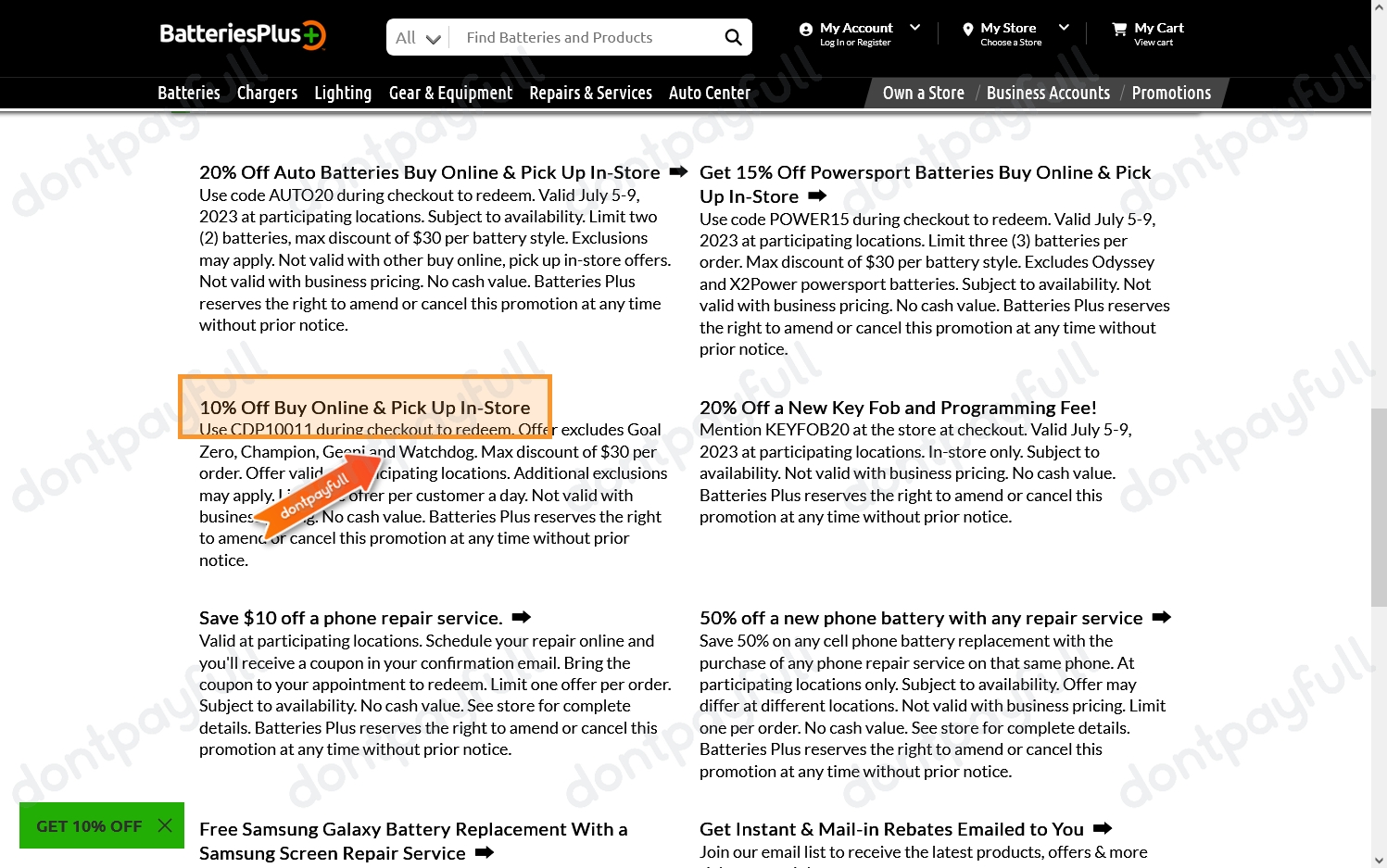Click arrow beside Powersport Batteries offer

click(817, 195)
